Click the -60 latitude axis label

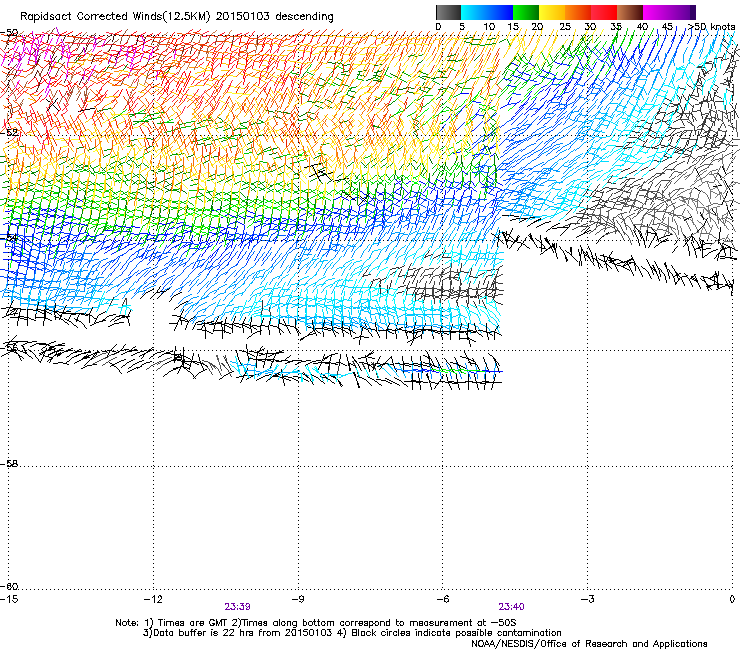pos(9,586)
